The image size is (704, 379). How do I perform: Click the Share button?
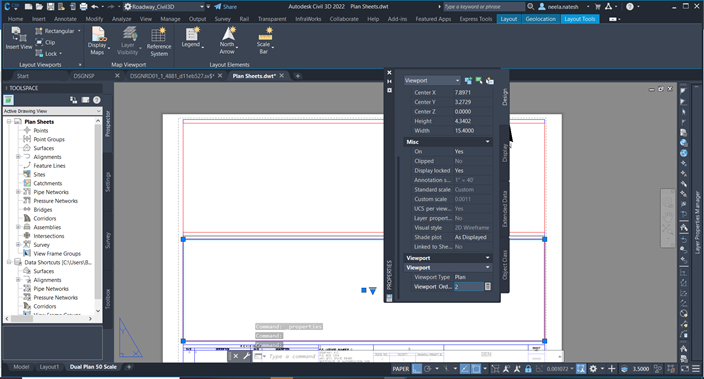pyautogui.click(x=225, y=7)
